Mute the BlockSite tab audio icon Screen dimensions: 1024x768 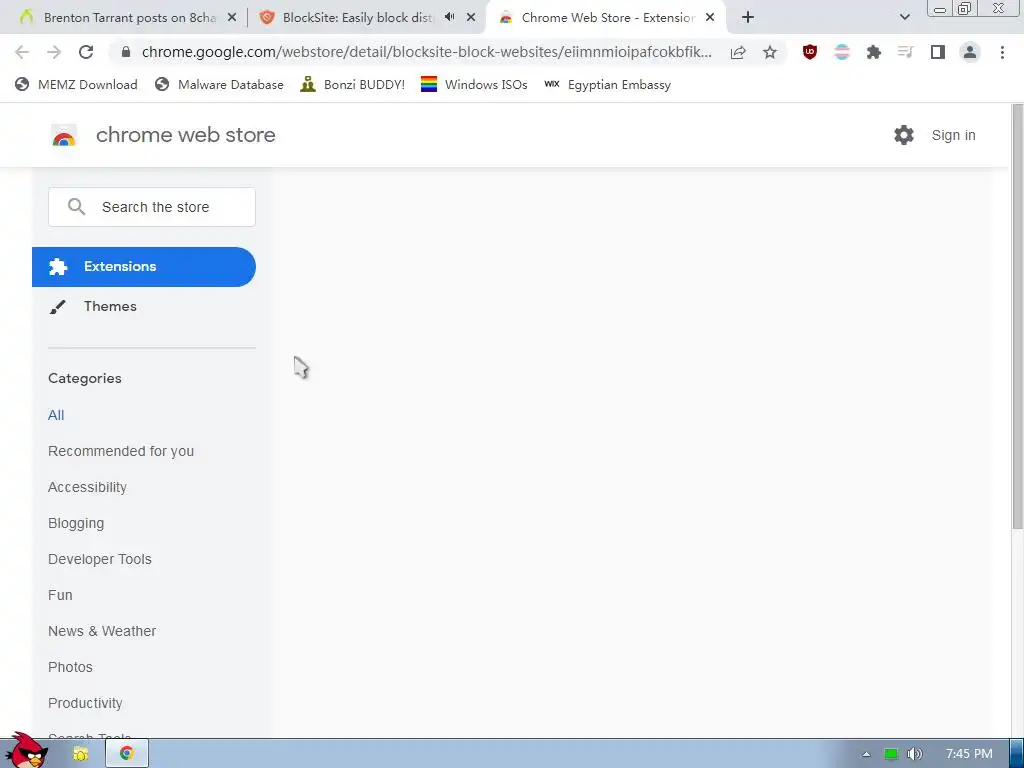click(449, 18)
